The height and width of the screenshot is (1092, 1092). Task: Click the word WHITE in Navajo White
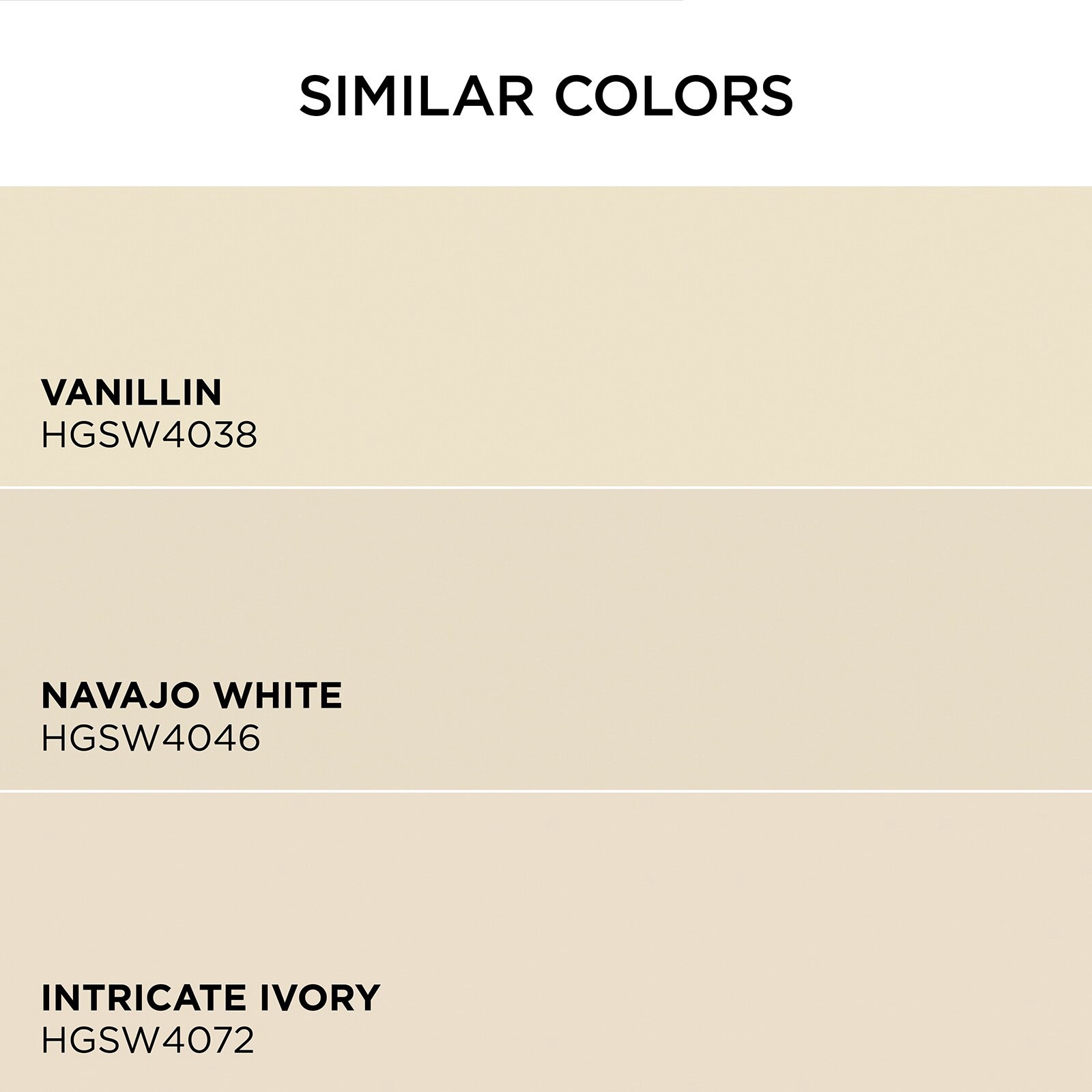click(277, 695)
